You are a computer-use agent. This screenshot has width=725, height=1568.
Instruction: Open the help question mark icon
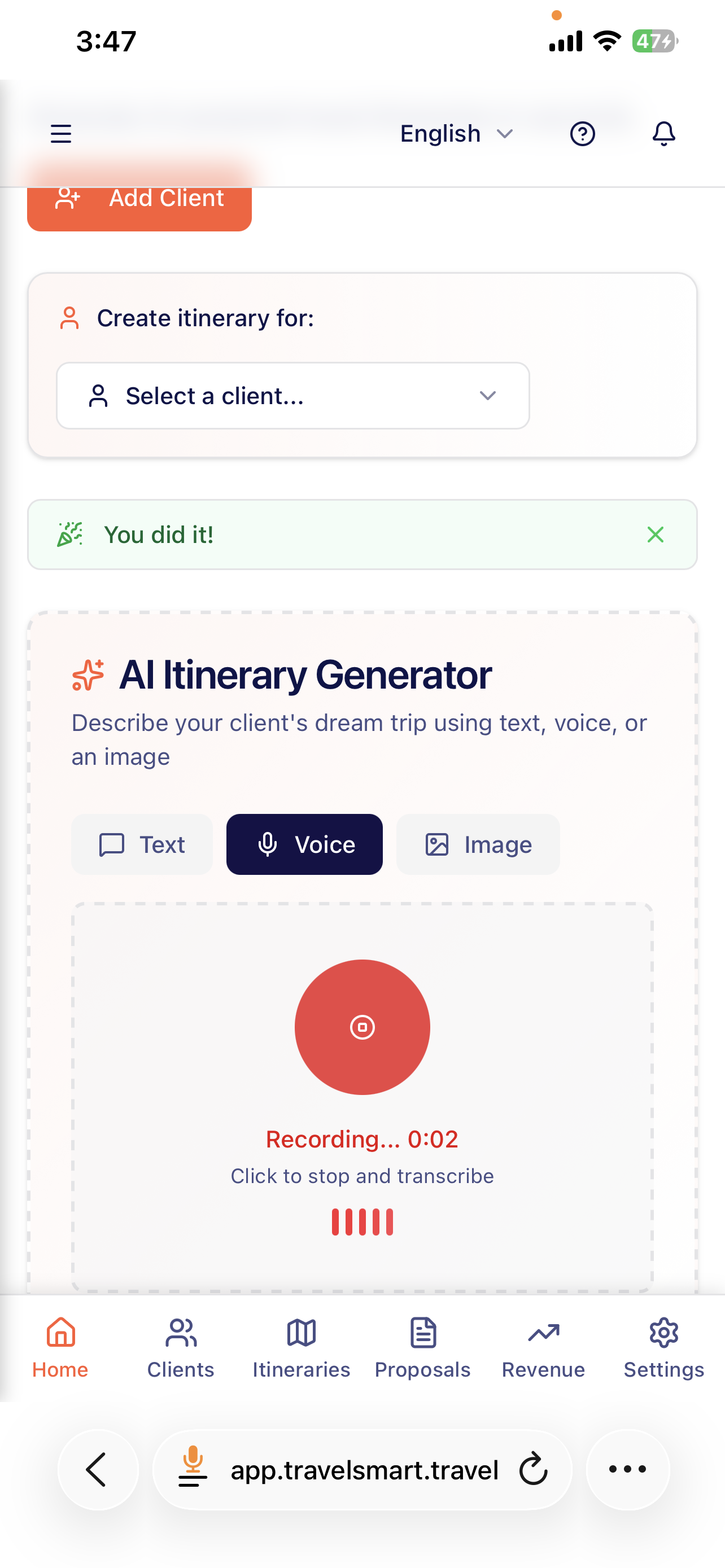582,133
